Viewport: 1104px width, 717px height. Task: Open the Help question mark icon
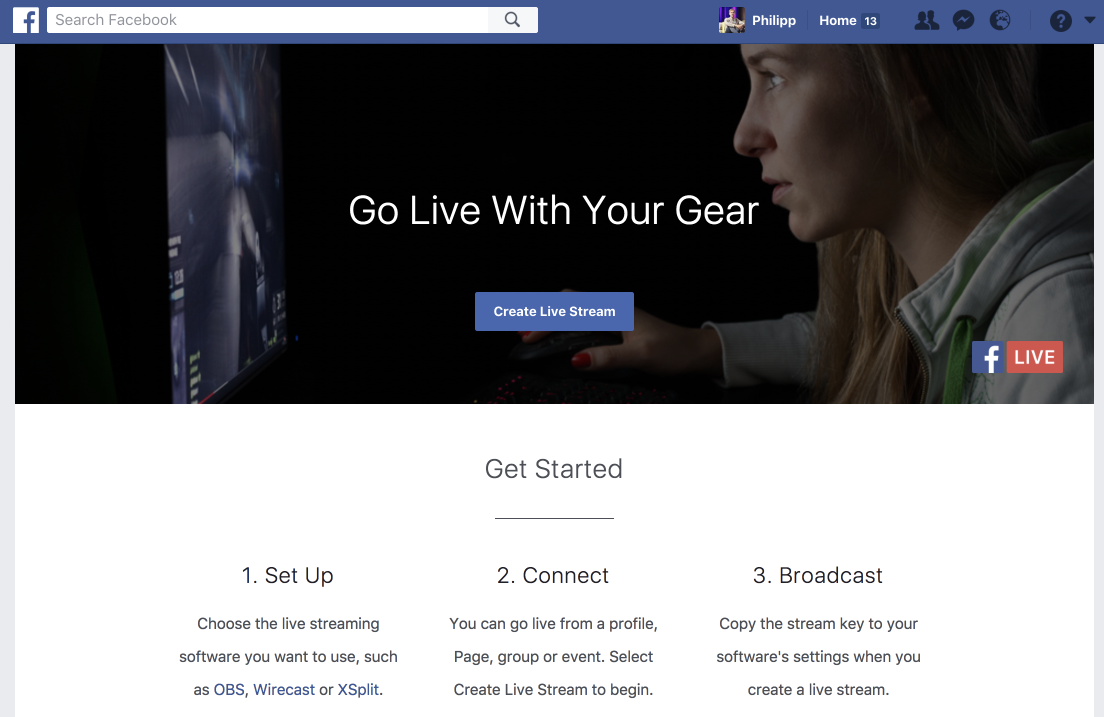tap(1060, 20)
